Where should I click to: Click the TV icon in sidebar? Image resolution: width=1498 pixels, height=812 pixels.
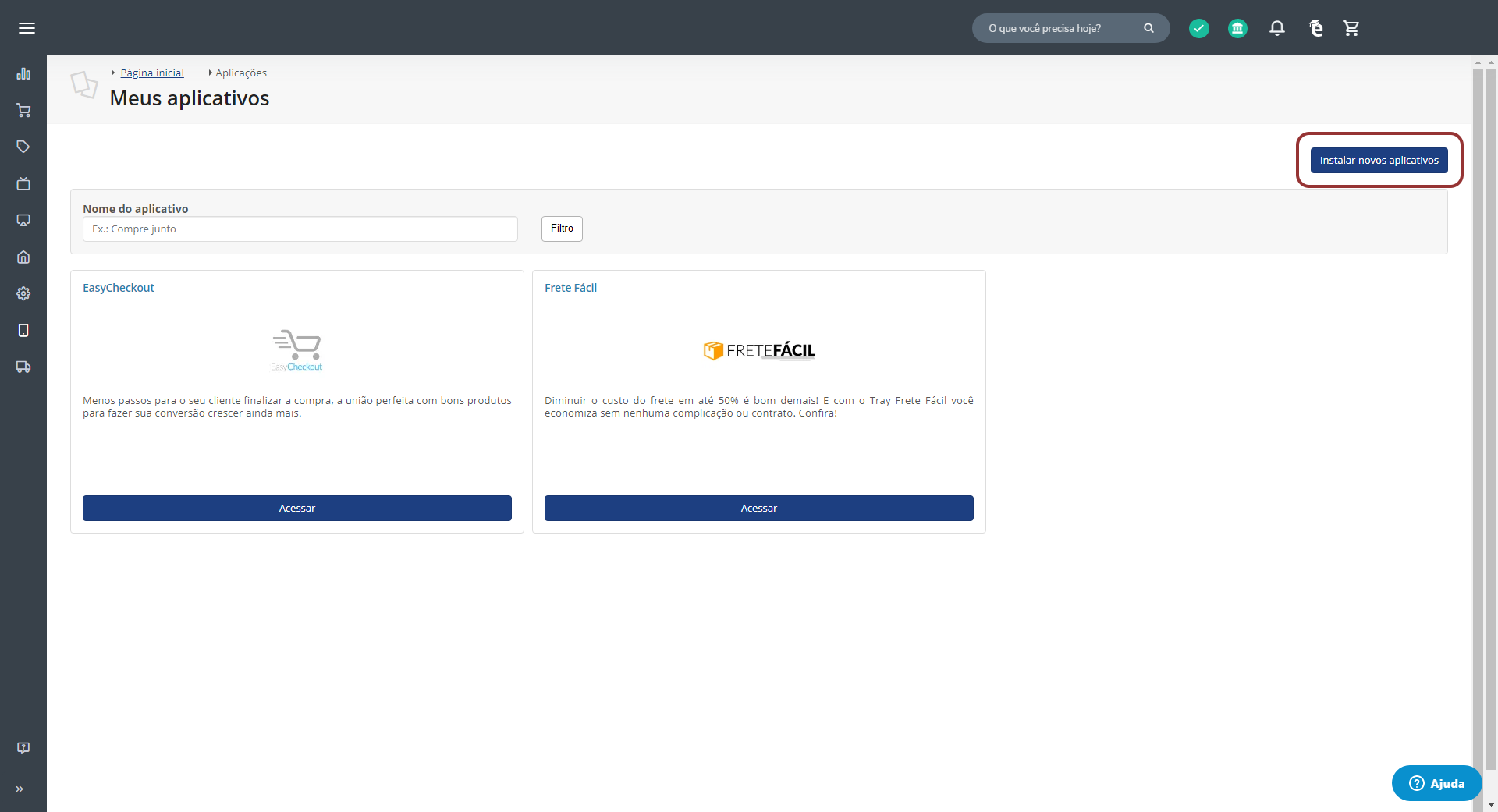tap(23, 184)
